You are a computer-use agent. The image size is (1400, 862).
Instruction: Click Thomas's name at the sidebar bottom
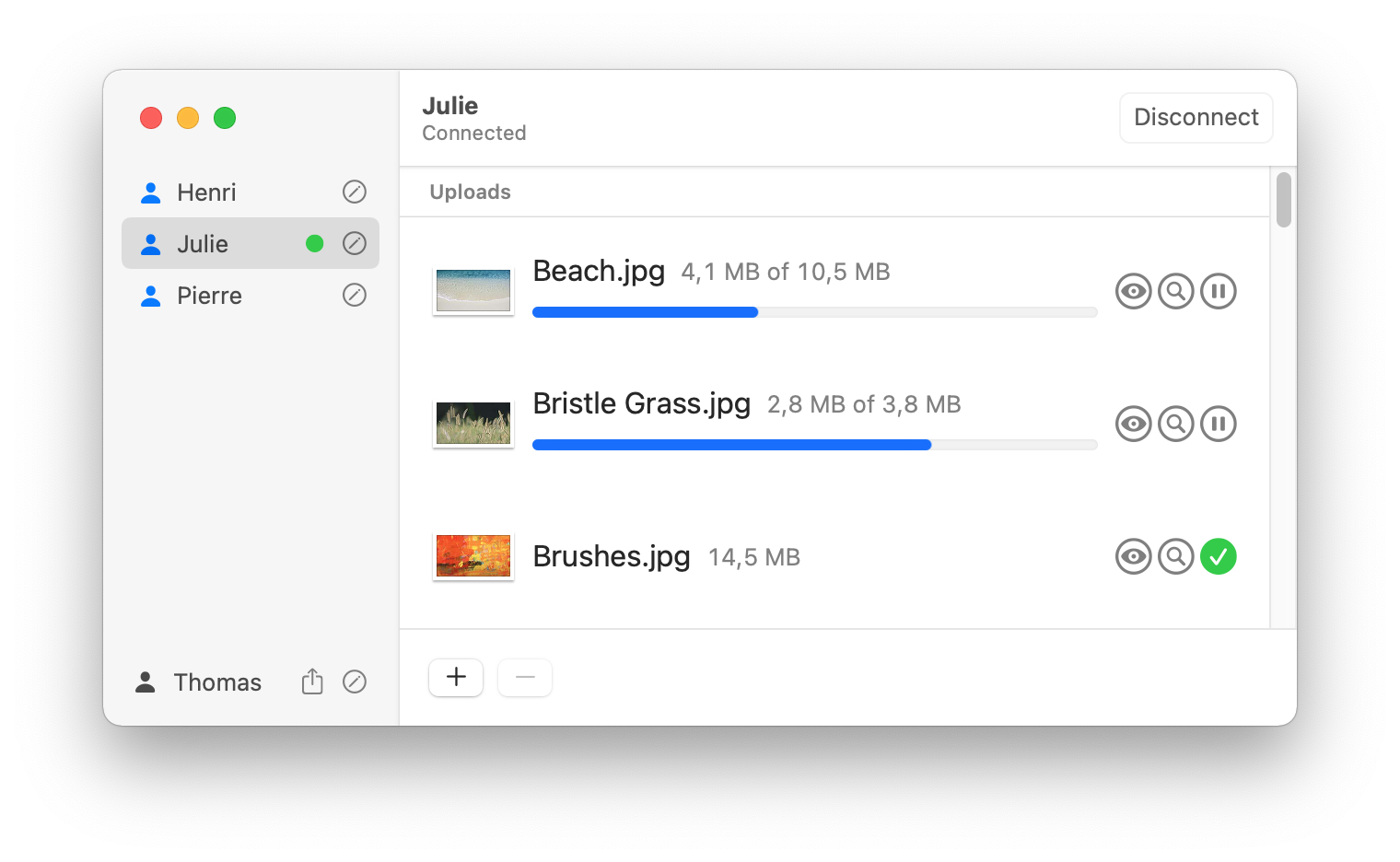(217, 681)
